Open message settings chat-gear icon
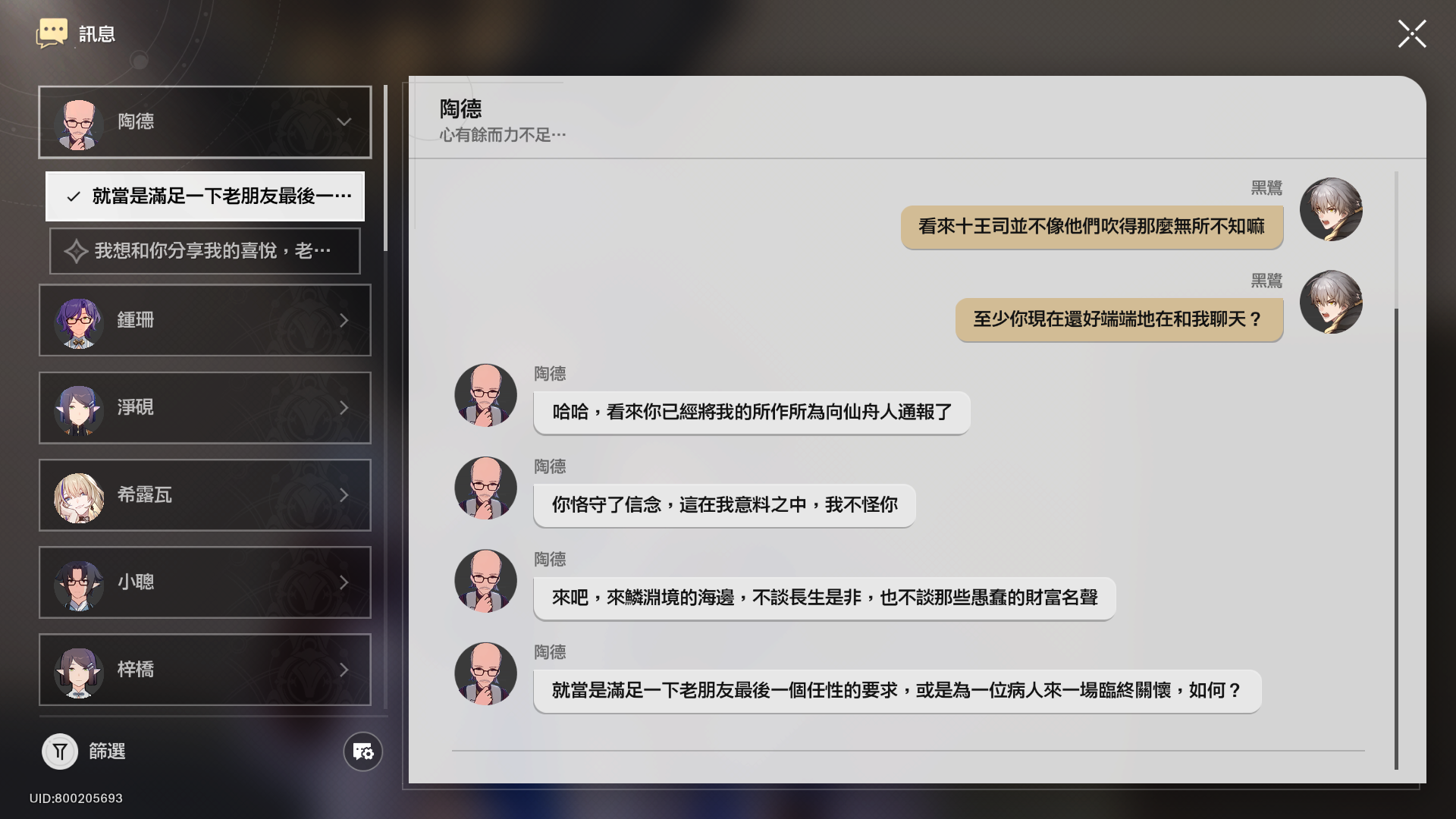 pyautogui.click(x=363, y=752)
